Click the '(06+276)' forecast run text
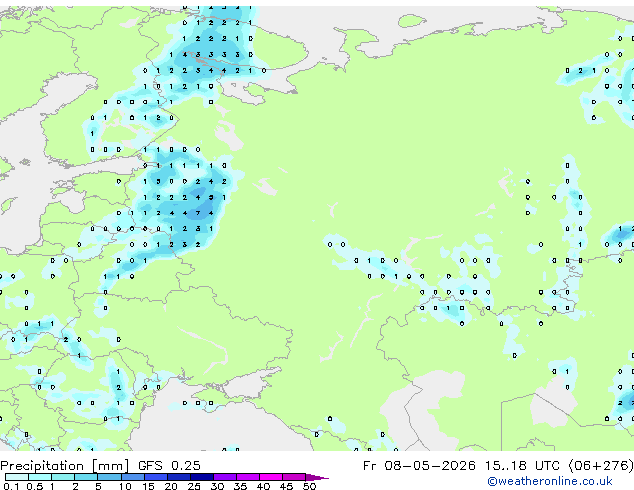 tap(601, 466)
